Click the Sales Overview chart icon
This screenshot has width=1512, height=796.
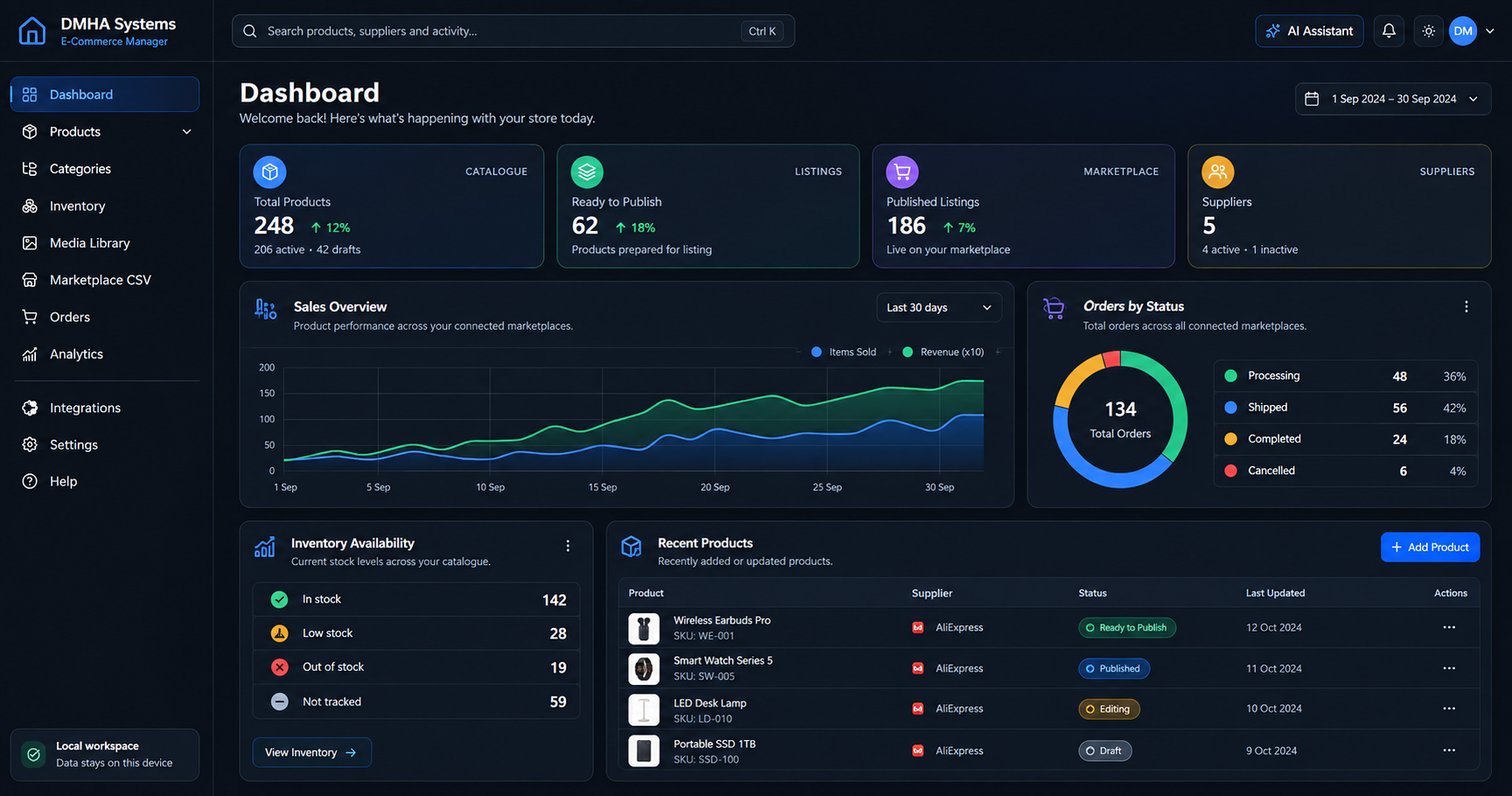click(x=266, y=309)
